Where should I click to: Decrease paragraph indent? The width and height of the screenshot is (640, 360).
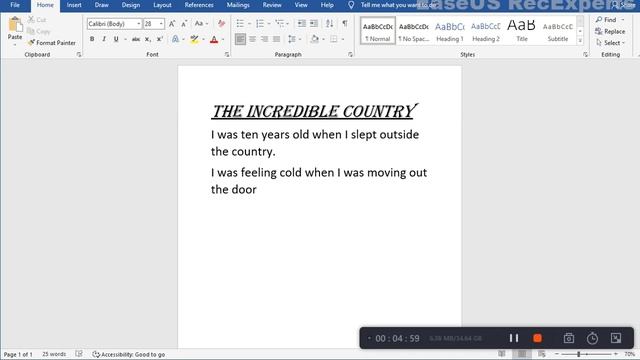tap(302, 24)
